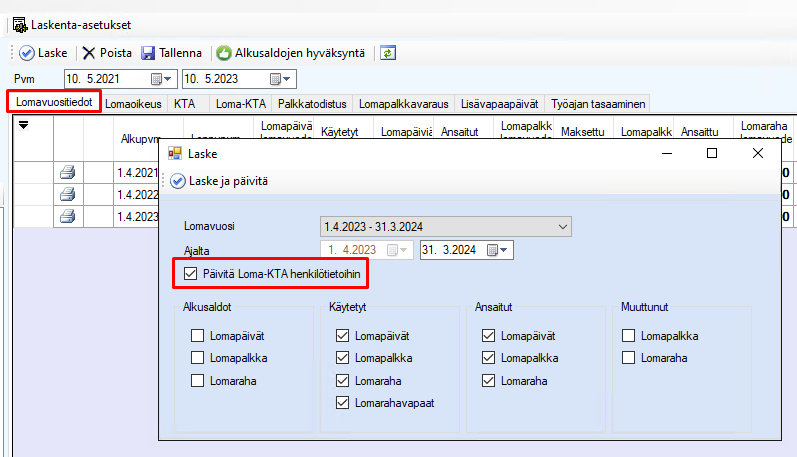
Task: Click the Poista delete X icon
Action: pos(89,53)
